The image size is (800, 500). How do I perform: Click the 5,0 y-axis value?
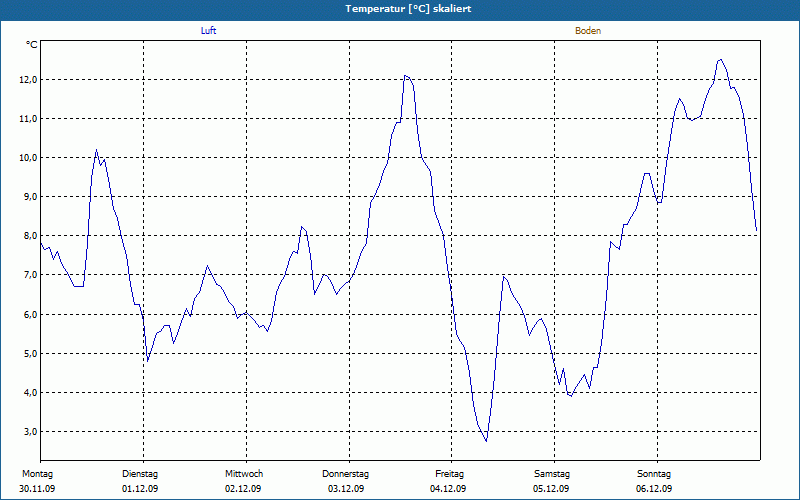(x=30, y=353)
